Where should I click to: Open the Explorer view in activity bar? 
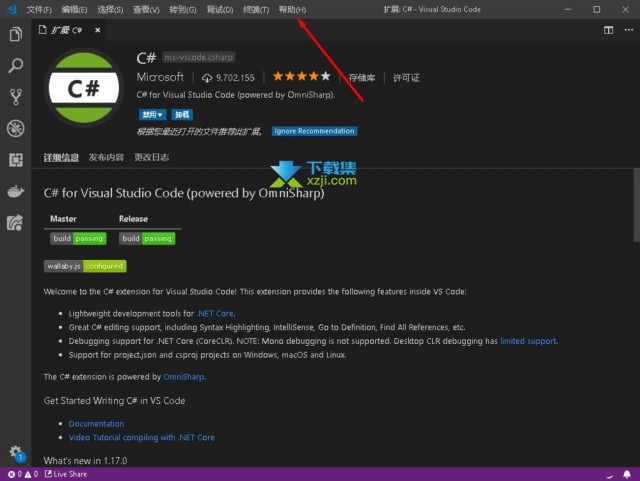(16, 34)
